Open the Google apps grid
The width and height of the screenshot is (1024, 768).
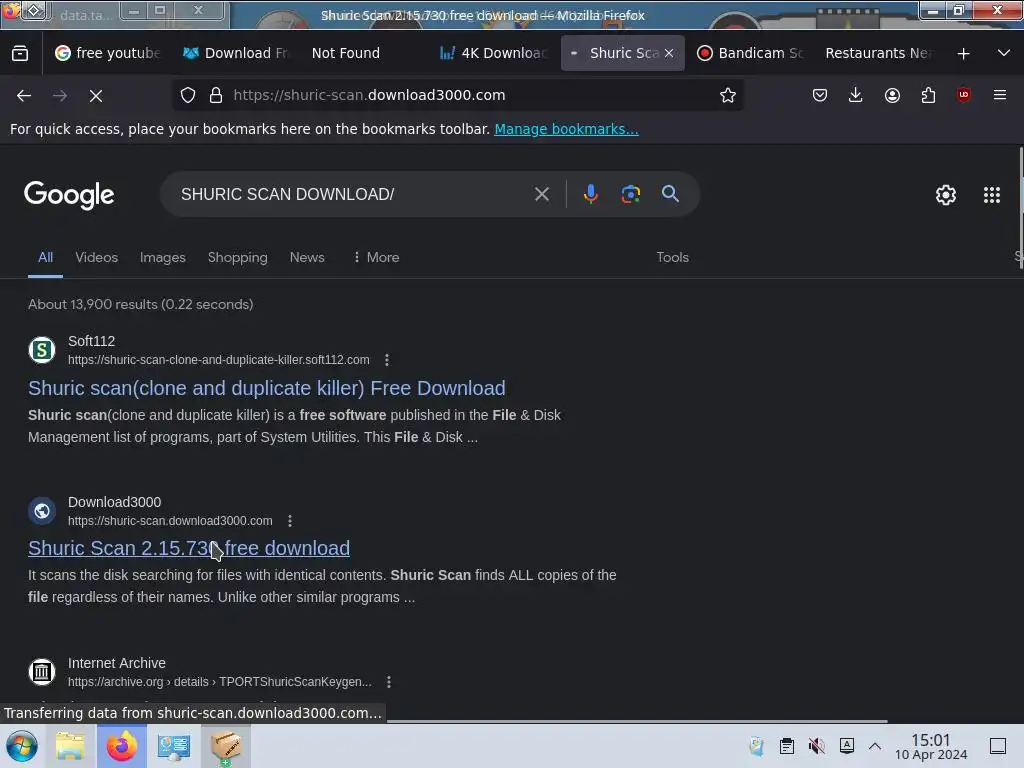point(991,195)
